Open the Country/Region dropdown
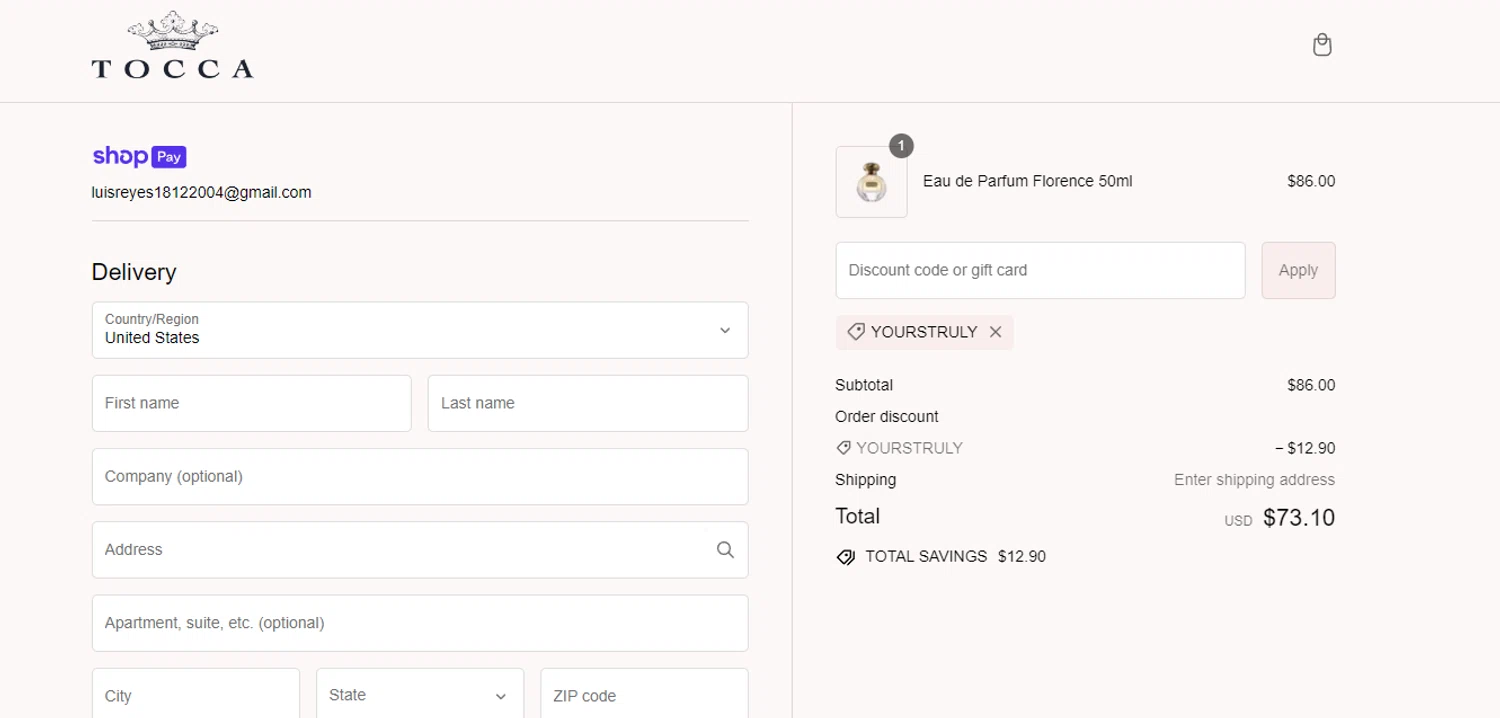 (x=420, y=330)
